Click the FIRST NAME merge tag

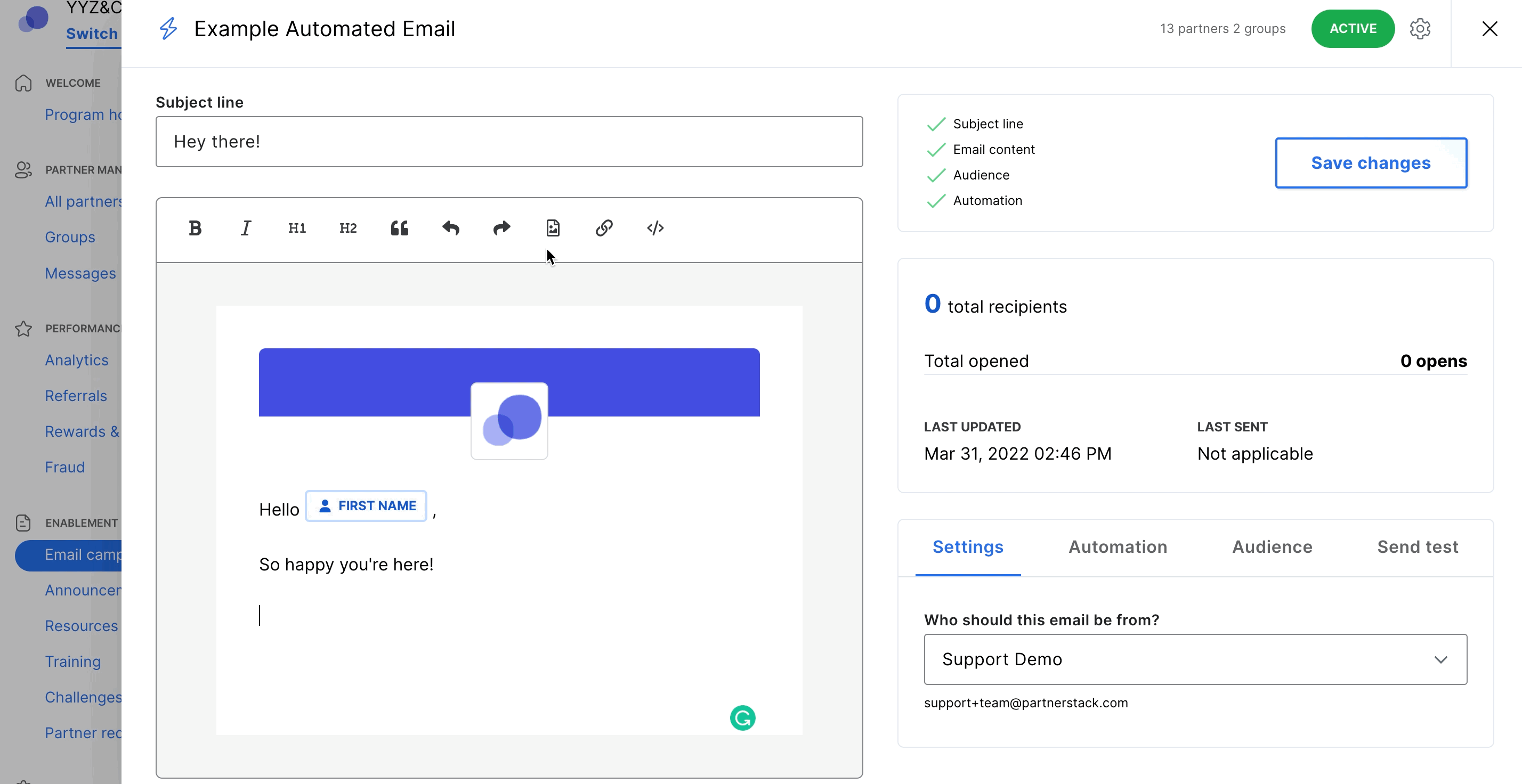(366, 506)
